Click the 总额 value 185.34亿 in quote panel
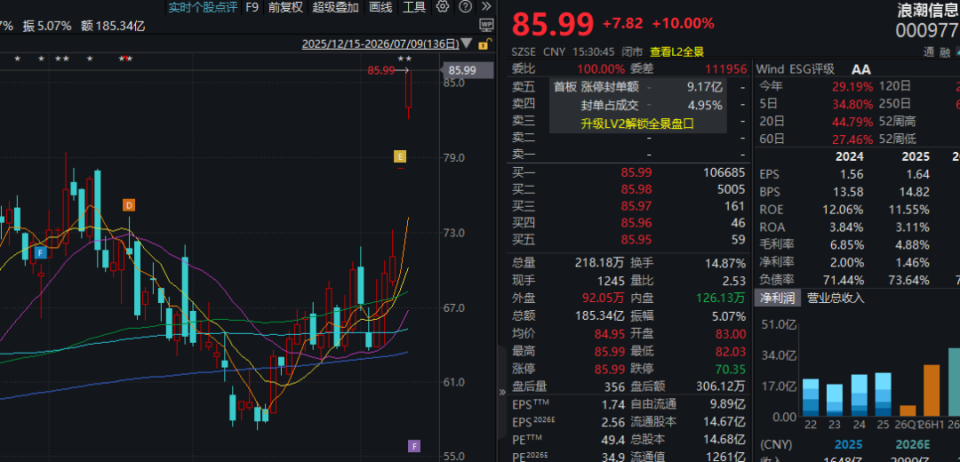 pyautogui.click(x=599, y=316)
